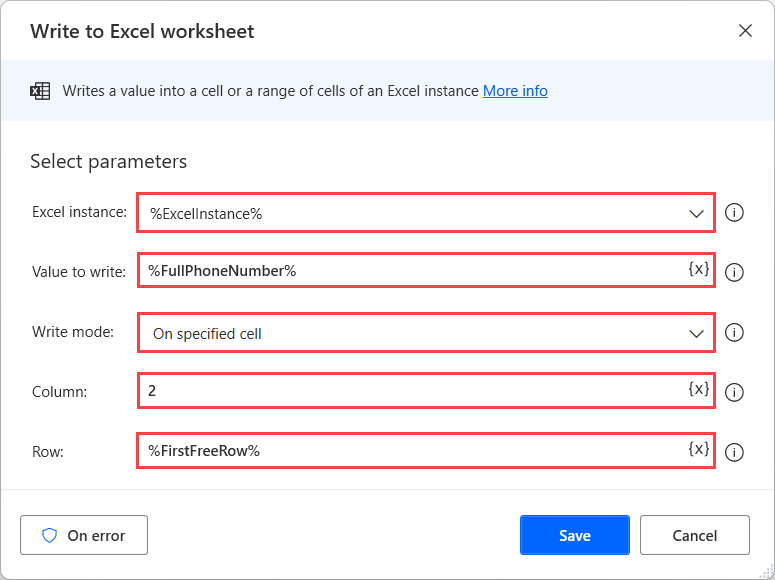The image size is (775, 580).
Task: Open variable picker in Row field
Action: tap(699, 448)
